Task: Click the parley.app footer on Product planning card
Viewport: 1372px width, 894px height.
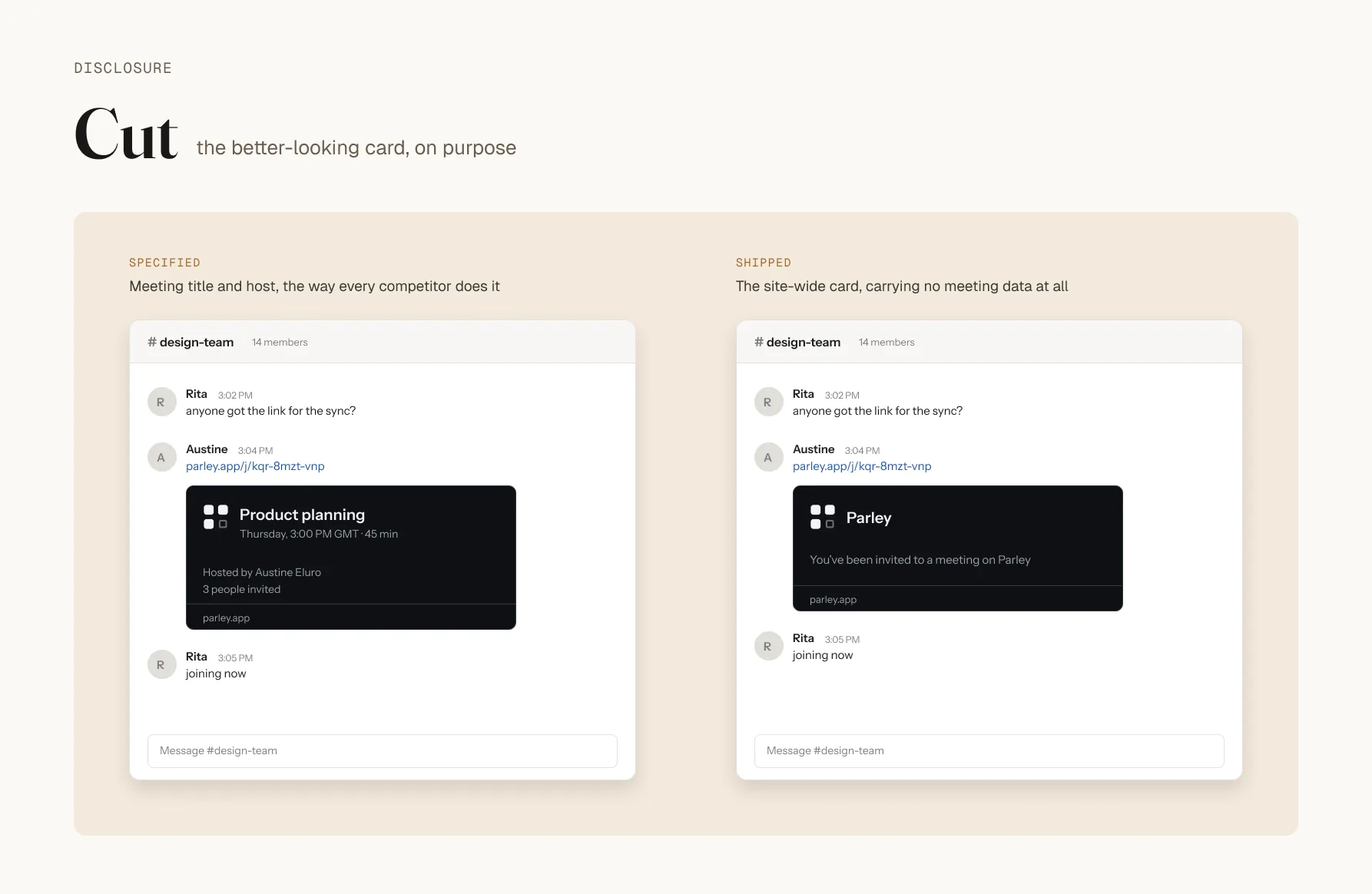Action: (x=226, y=618)
